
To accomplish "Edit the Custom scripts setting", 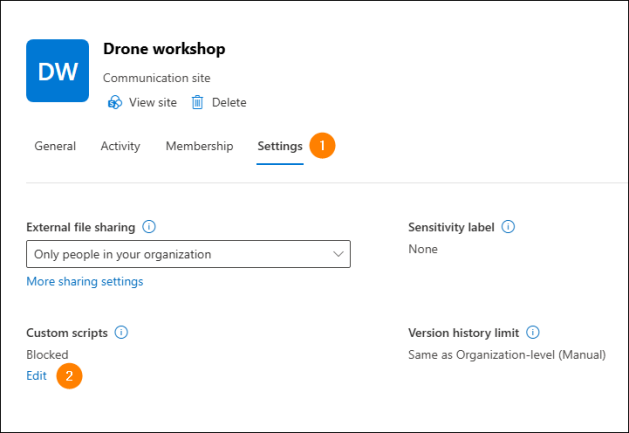I will pyautogui.click(x=37, y=376).
